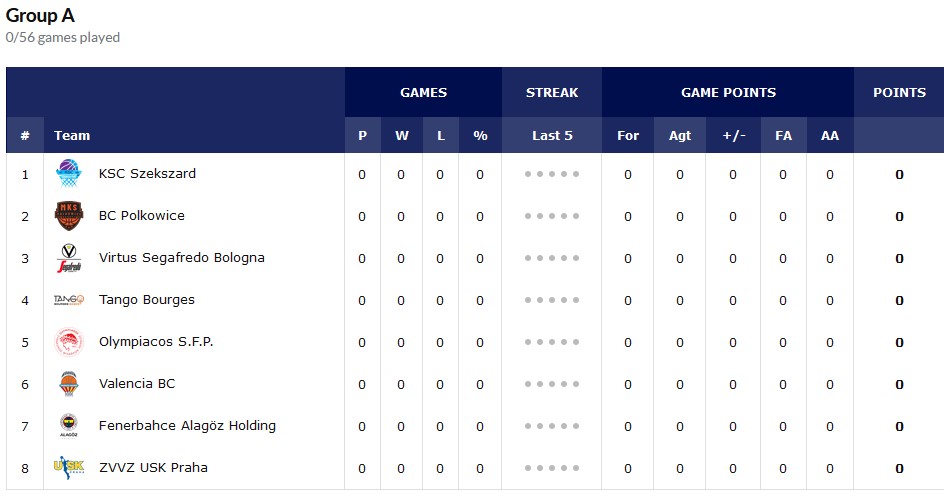Click the BC Polkowice team logo
Viewport: 944px width, 500px height.
pos(69,216)
